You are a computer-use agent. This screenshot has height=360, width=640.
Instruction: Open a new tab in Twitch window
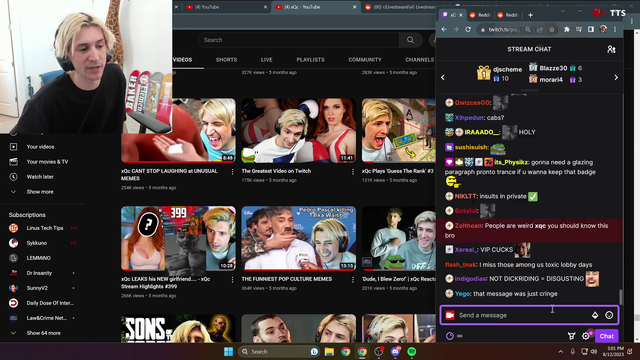coord(530,15)
